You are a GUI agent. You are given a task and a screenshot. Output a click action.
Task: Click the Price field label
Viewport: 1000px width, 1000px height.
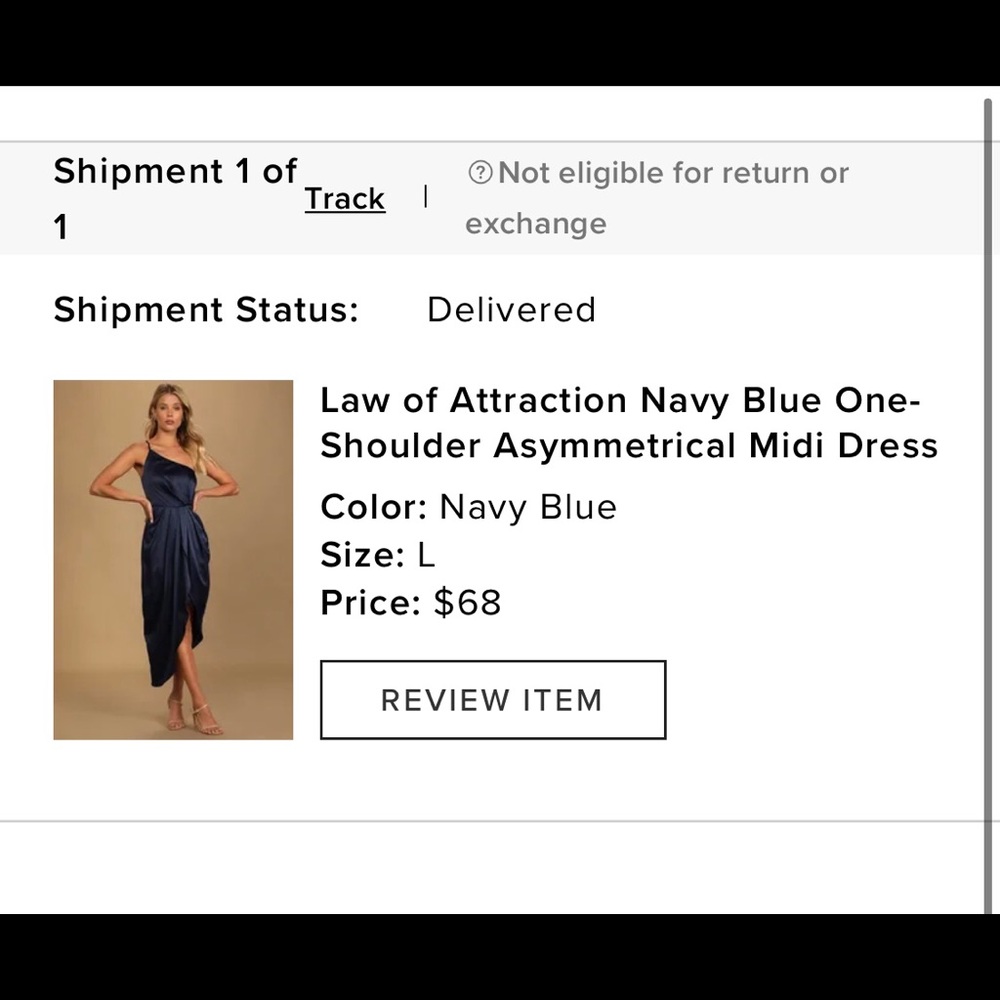click(370, 603)
